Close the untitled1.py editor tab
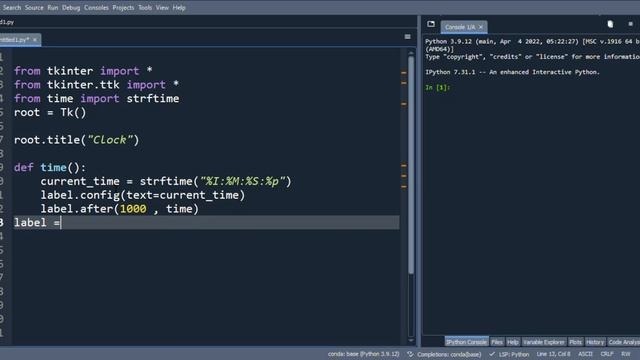The height and width of the screenshot is (360, 640). (35, 40)
